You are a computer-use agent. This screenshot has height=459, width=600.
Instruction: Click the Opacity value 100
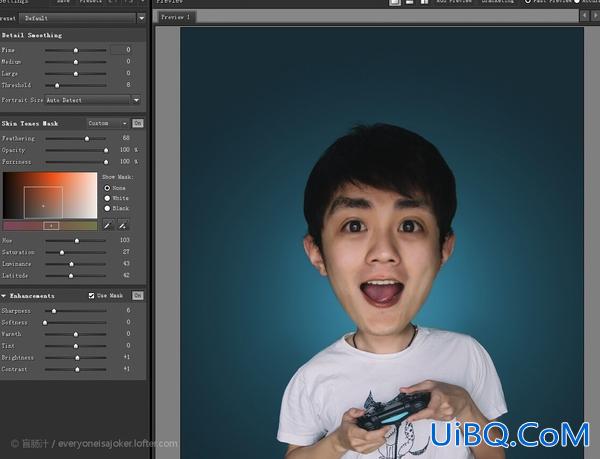coord(125,150)
